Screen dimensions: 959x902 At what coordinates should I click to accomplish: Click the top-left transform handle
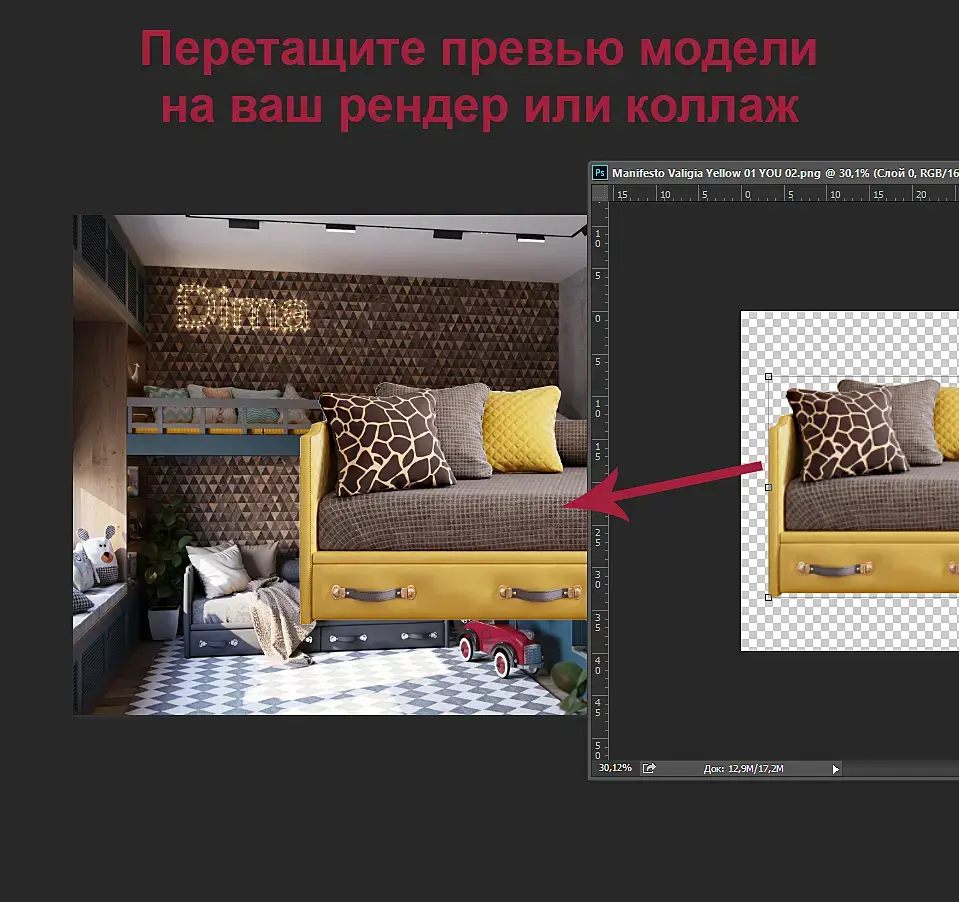pyautogui.click(x=768, y=377)
